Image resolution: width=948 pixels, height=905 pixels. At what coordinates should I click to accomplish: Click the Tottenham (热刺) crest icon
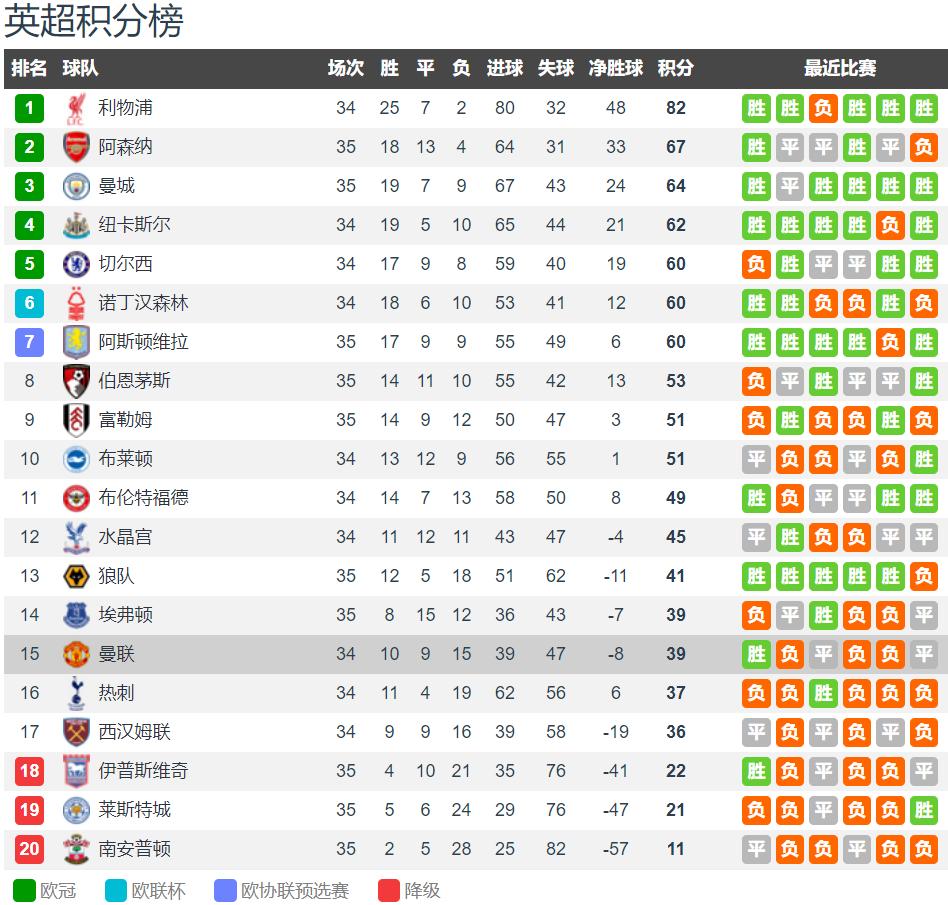[76, 693]
